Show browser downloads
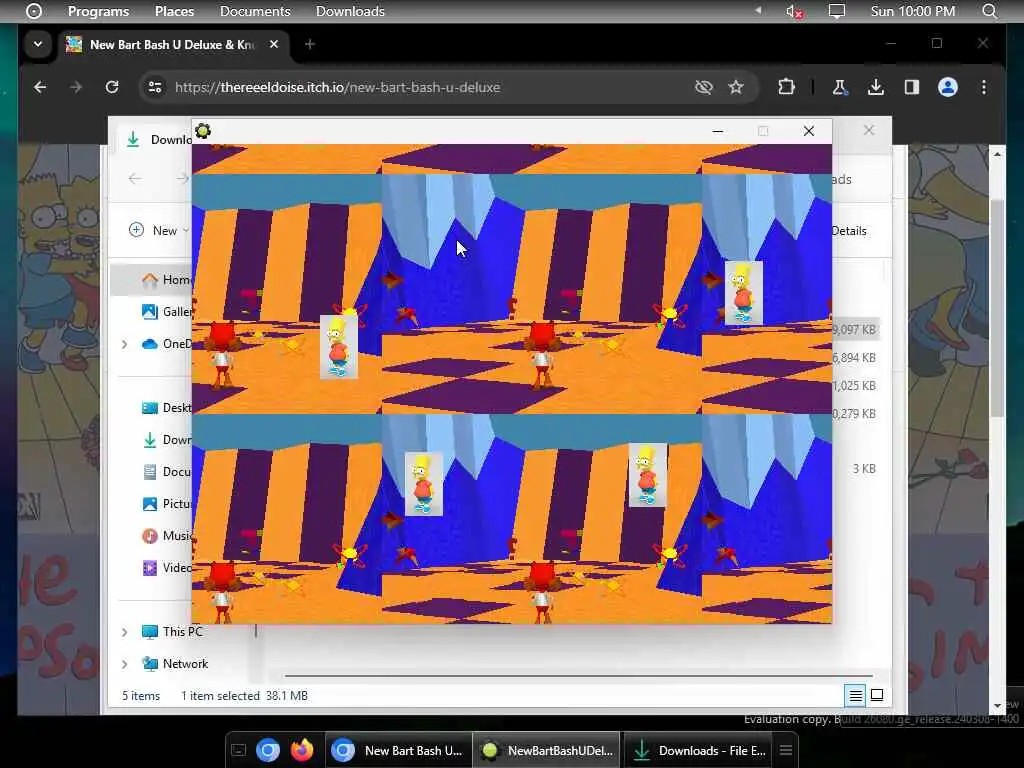Screen dimensions: 1024x768 (876, 87)
